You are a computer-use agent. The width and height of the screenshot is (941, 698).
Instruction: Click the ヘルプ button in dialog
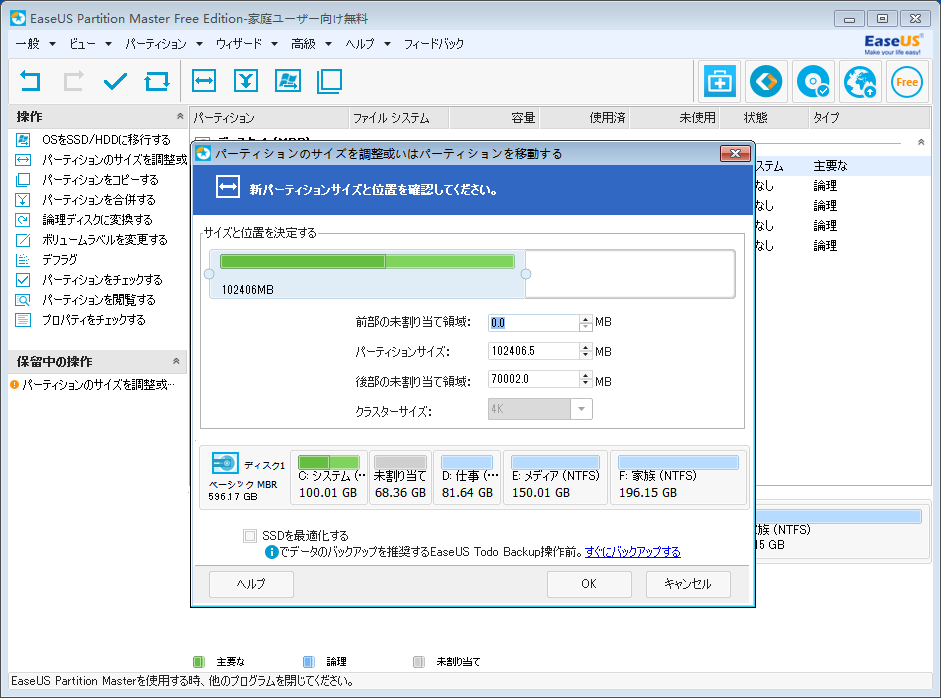point(251,584)
